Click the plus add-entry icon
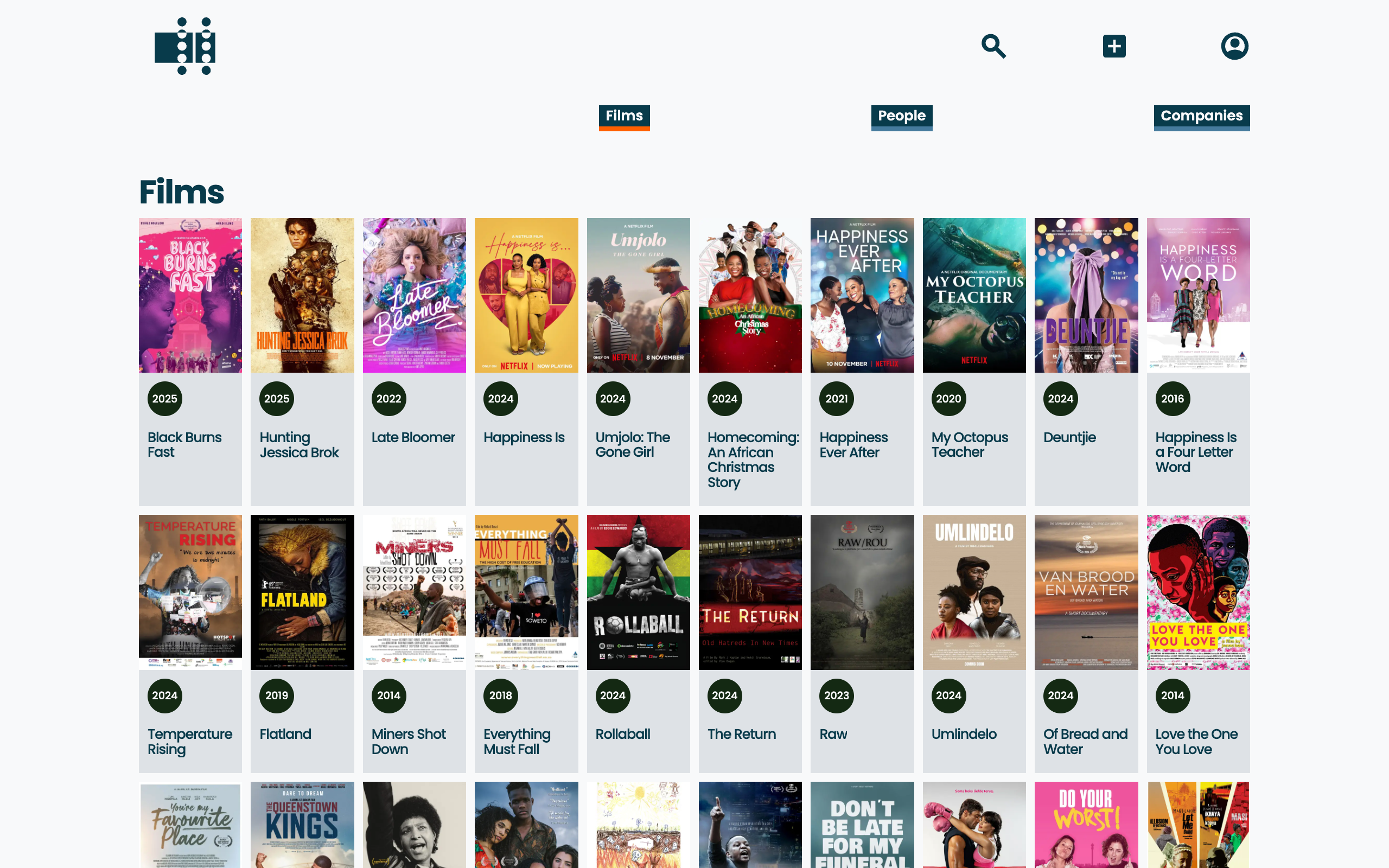 [x=1114, y=46]
